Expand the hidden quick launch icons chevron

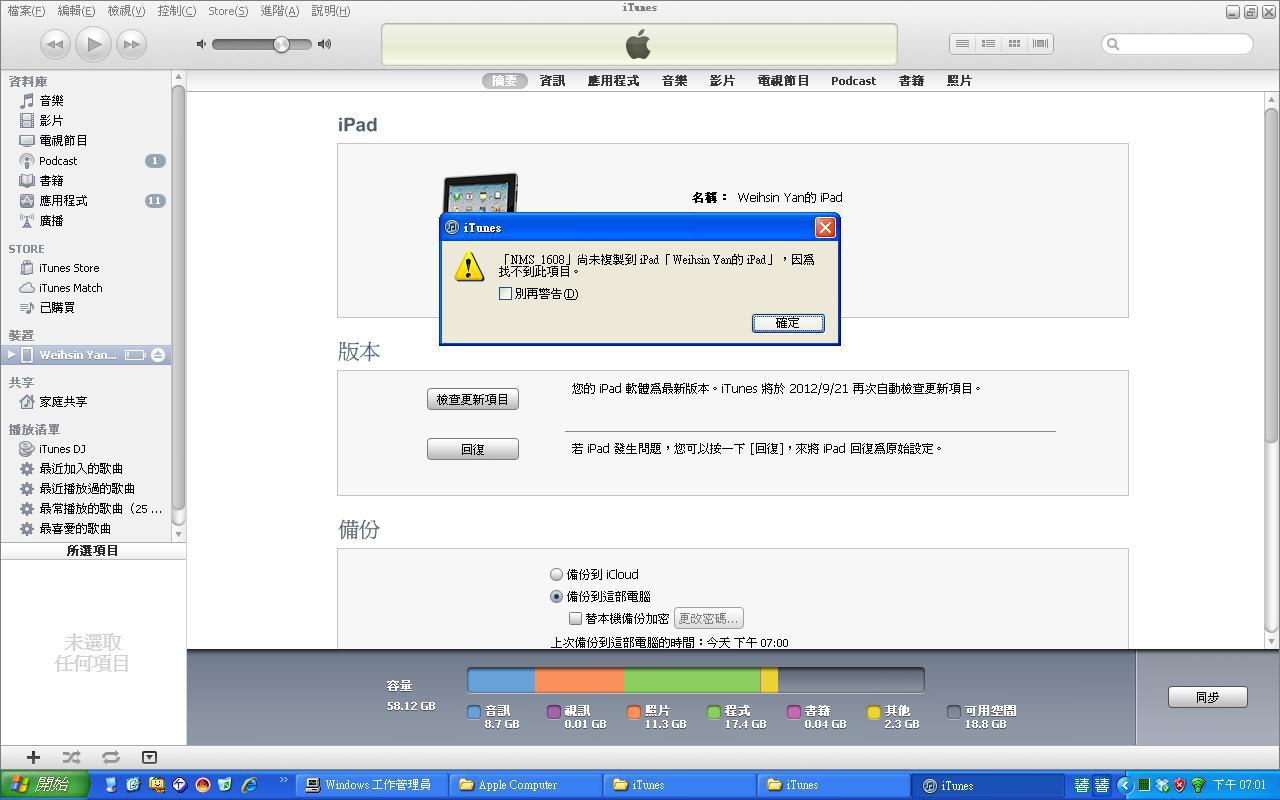coord(283,781)
